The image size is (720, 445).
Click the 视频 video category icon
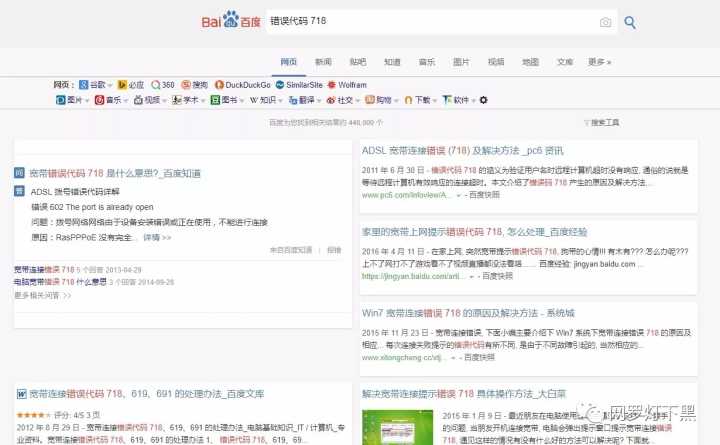(x=138, y=100)
